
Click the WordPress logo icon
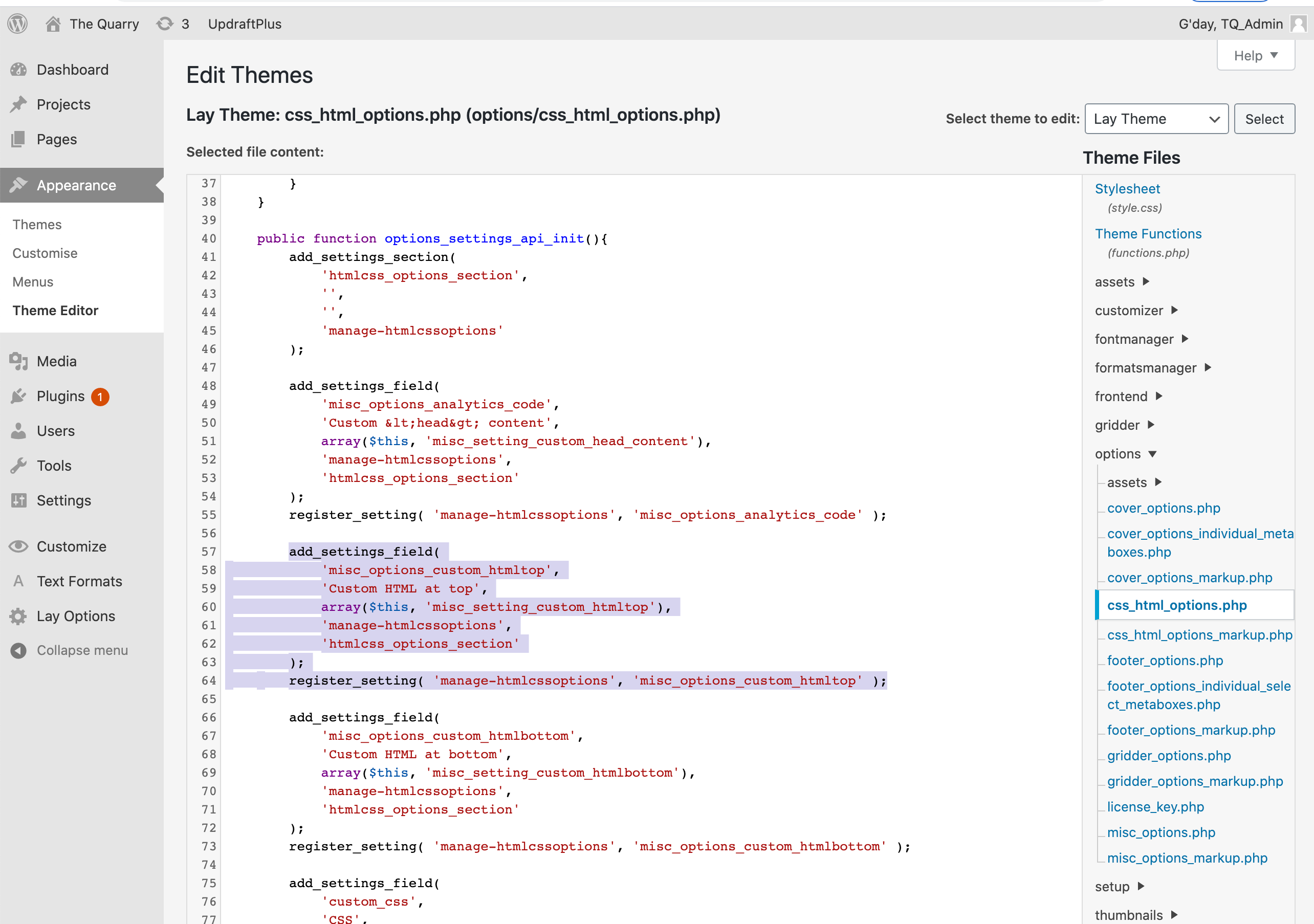(18, 24)
